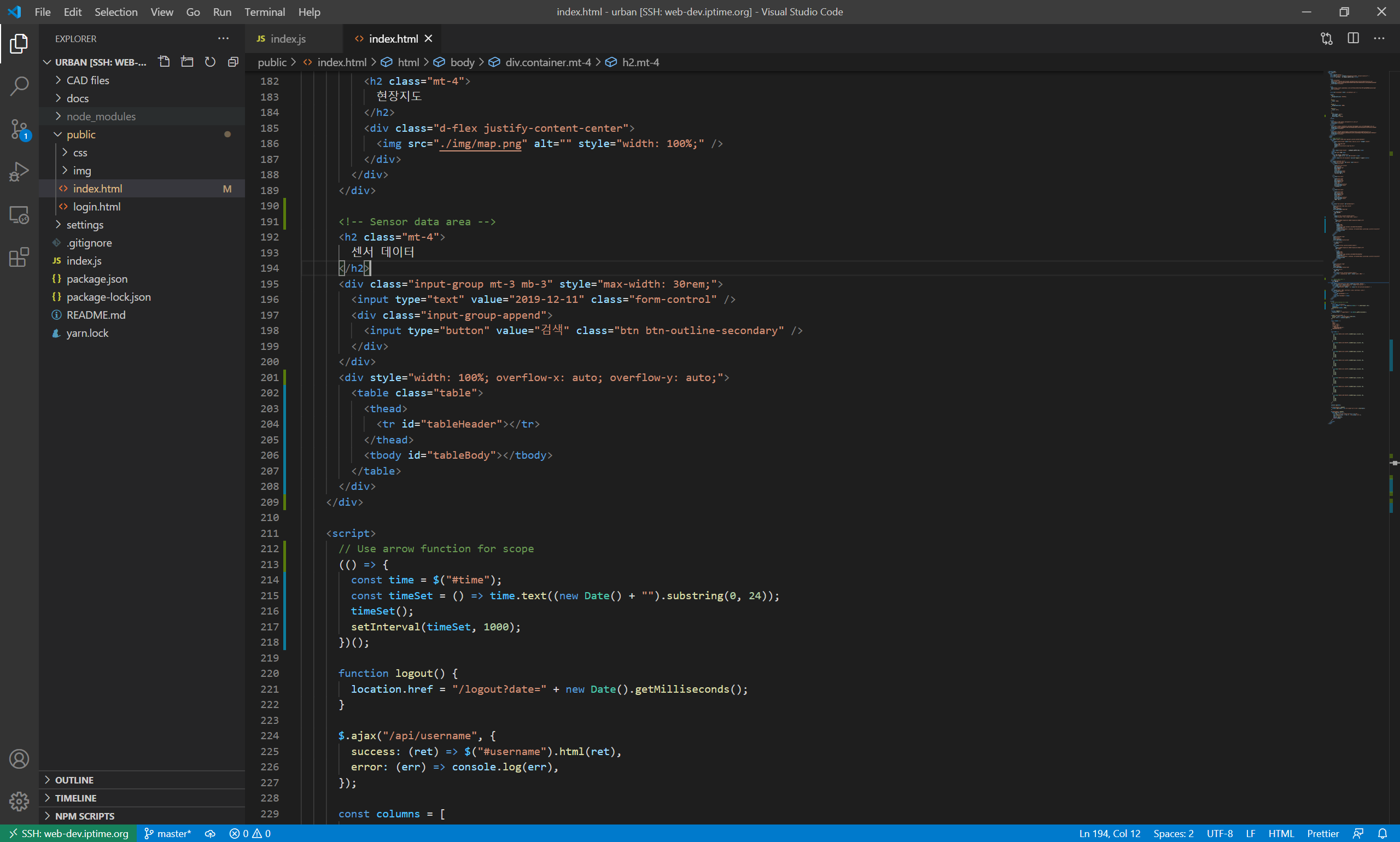
Task: Open the Run and Debug view
Action: pos(19,172)
